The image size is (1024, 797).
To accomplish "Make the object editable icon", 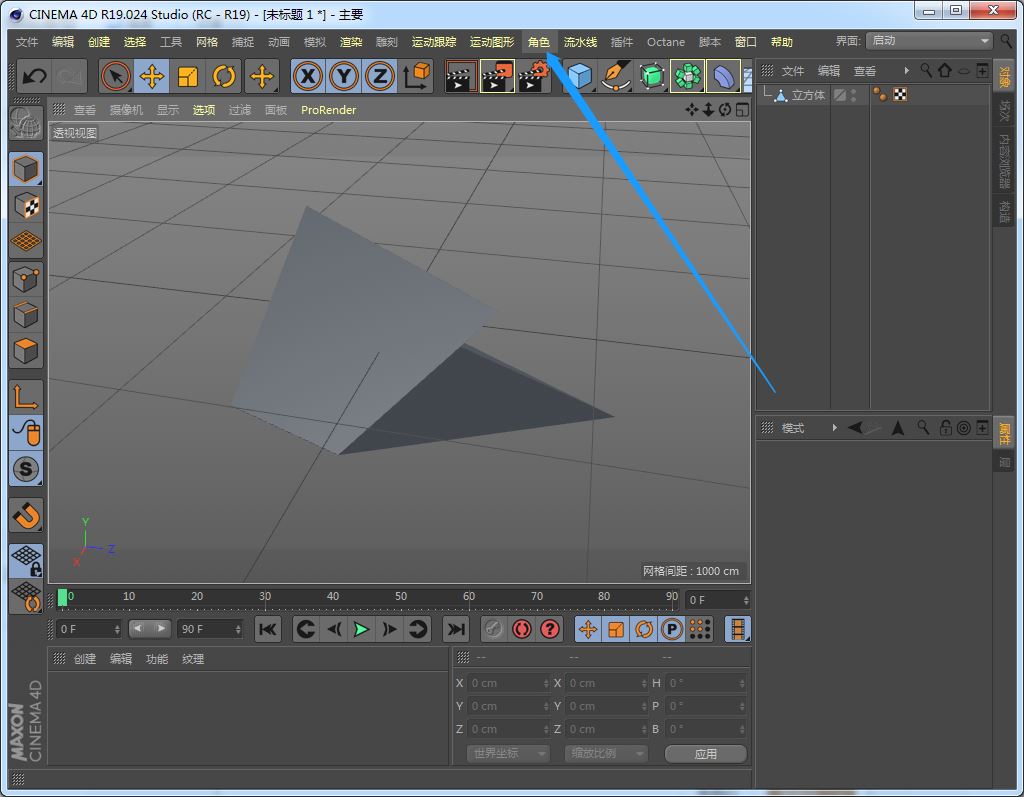I will click(25, 123).
